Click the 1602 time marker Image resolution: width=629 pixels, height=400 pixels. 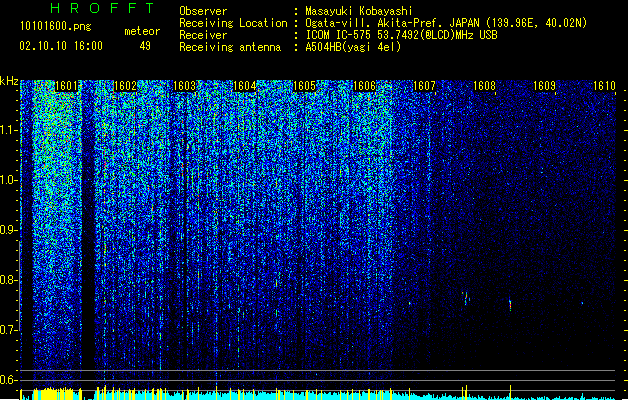tap(125, 86)
